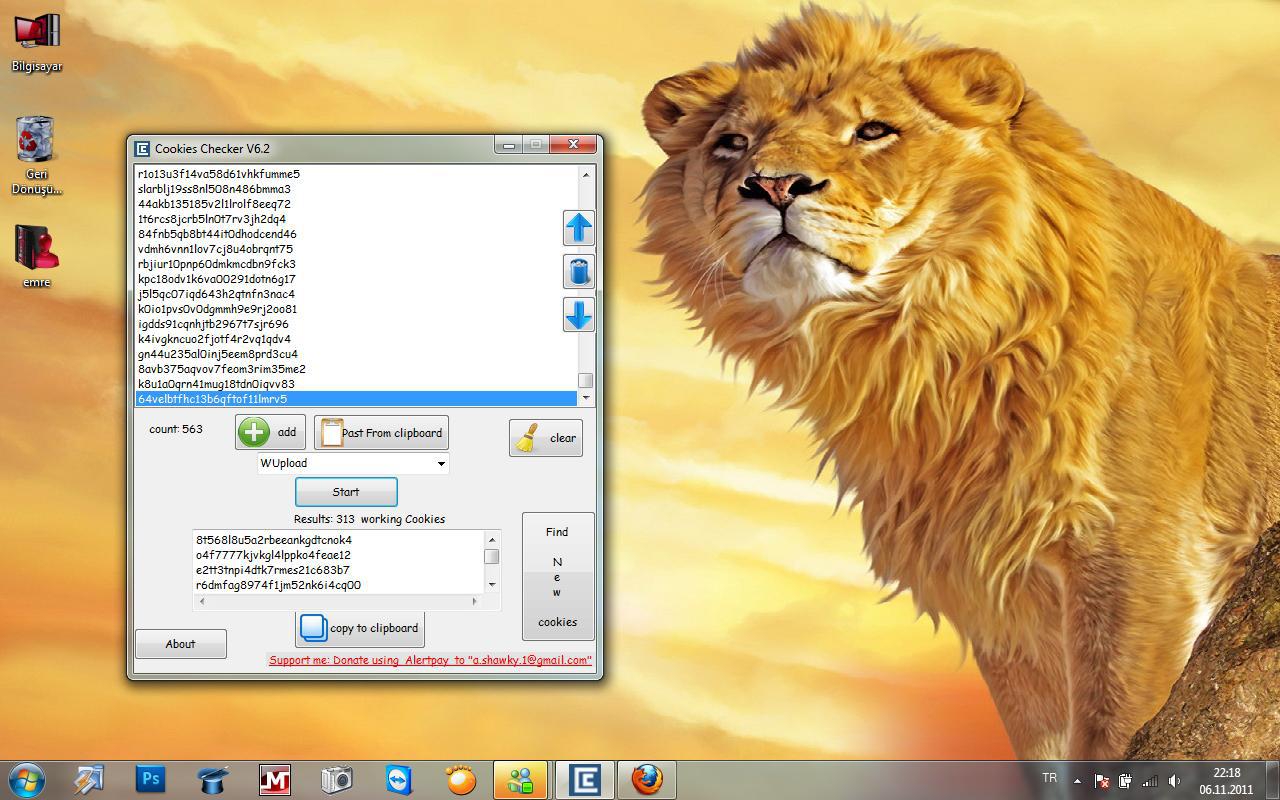Click Find New cookies button

coord(558,576)
